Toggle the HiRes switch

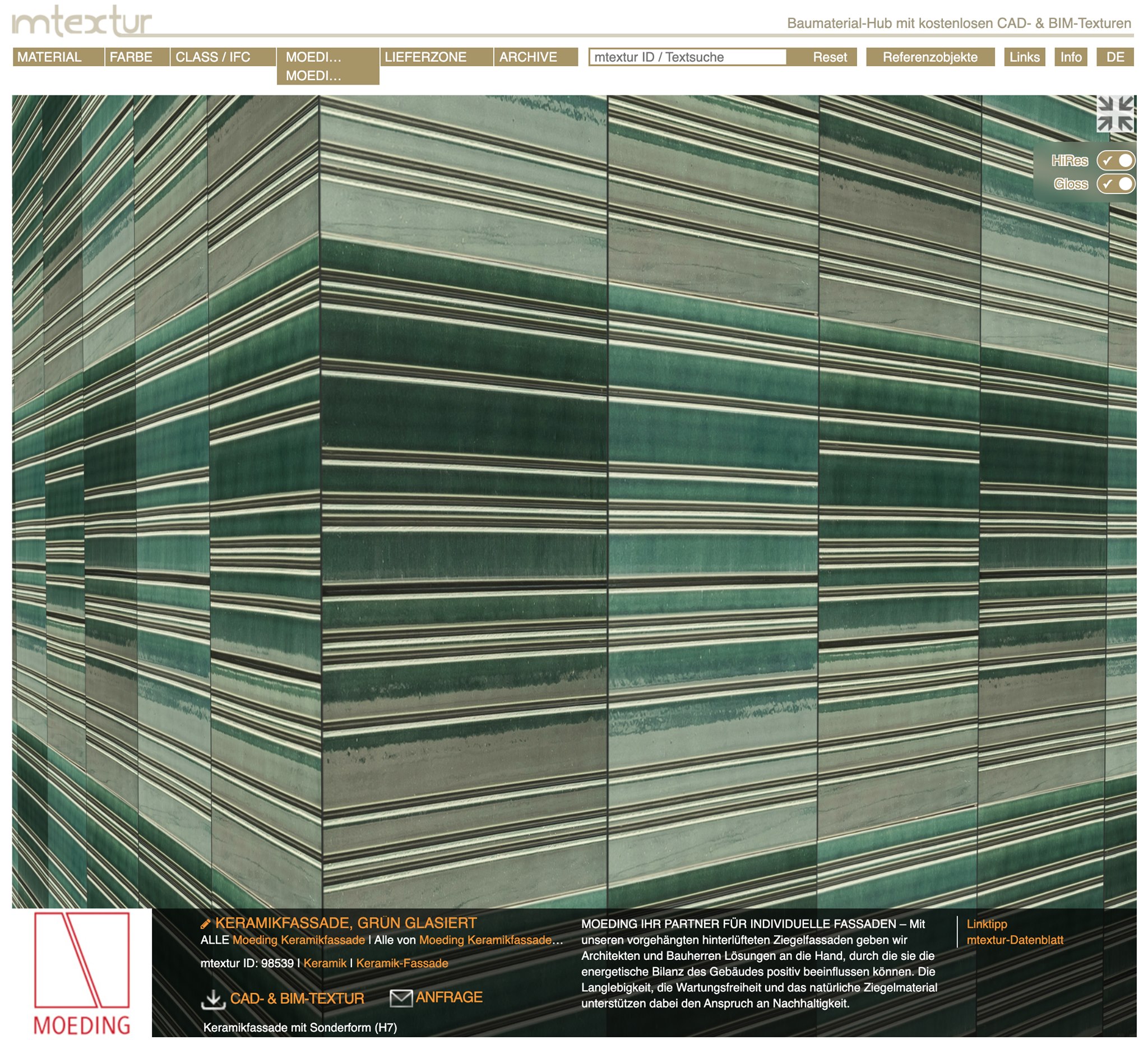point(1115,160)
